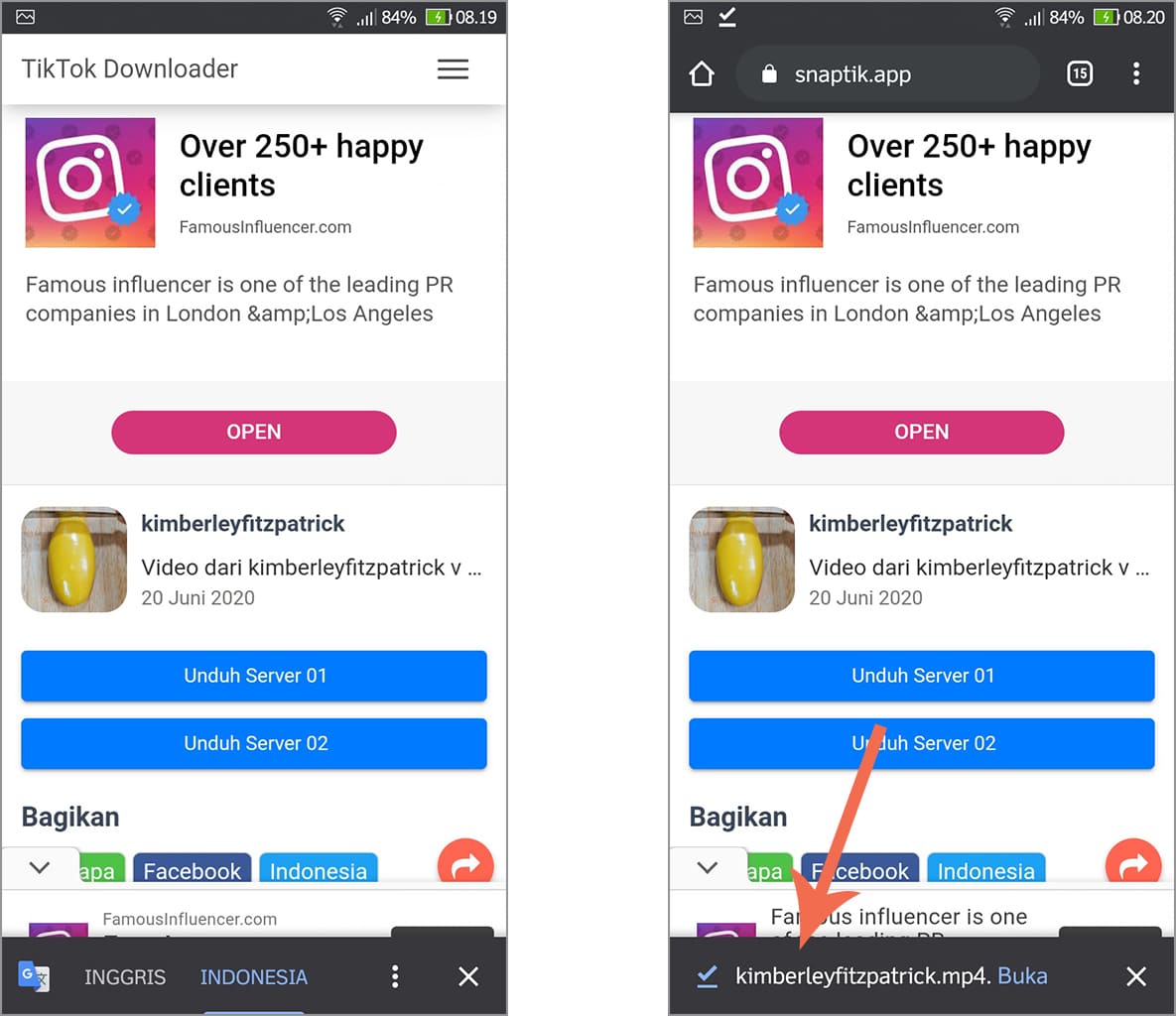This screenshot has height=1016, width=1176.
Task: Close the translate bar
Action: [468, 976]
